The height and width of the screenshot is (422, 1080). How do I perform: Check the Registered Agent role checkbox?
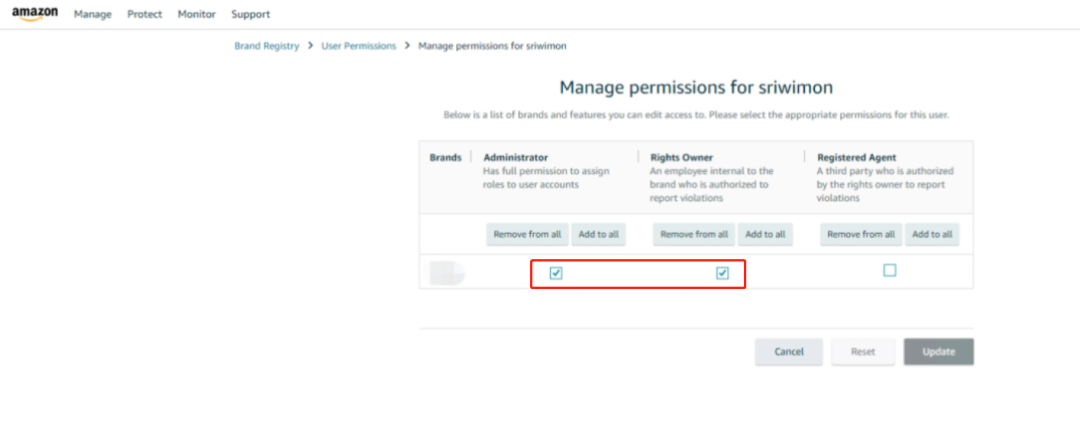890,270
